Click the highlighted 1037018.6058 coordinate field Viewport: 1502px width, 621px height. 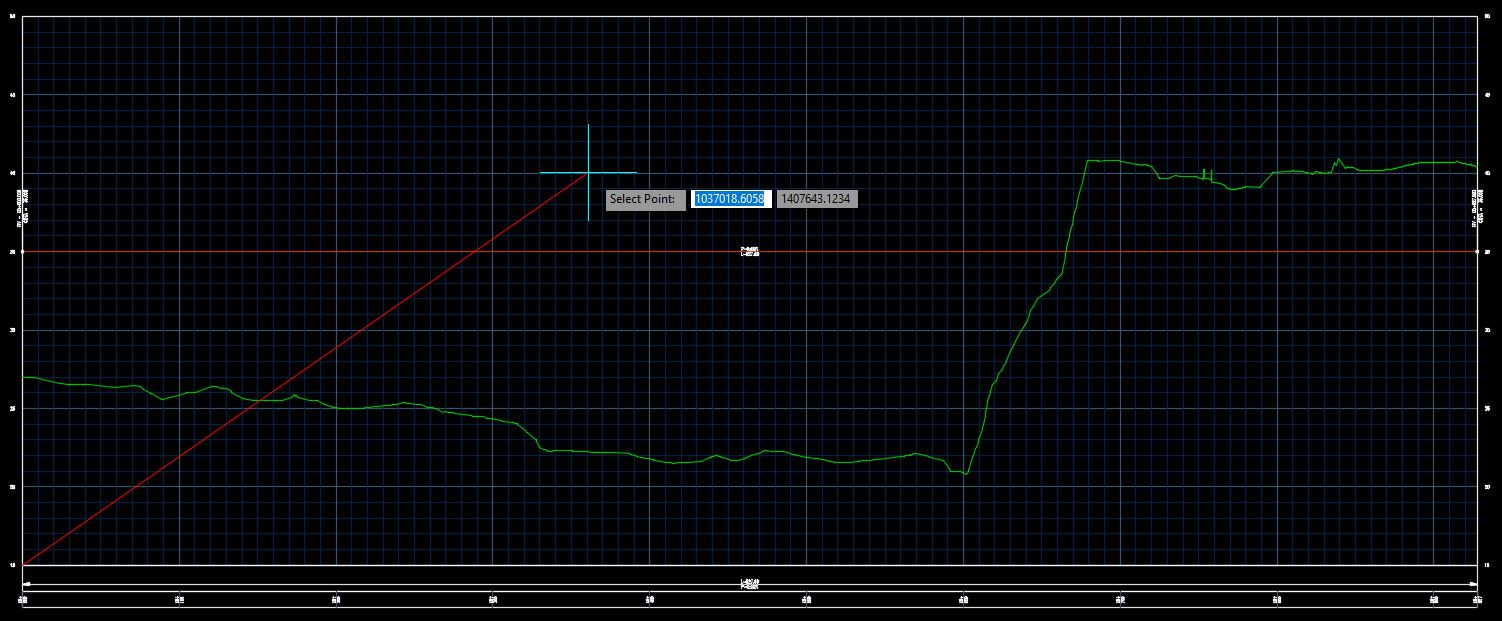coord(731,199)
